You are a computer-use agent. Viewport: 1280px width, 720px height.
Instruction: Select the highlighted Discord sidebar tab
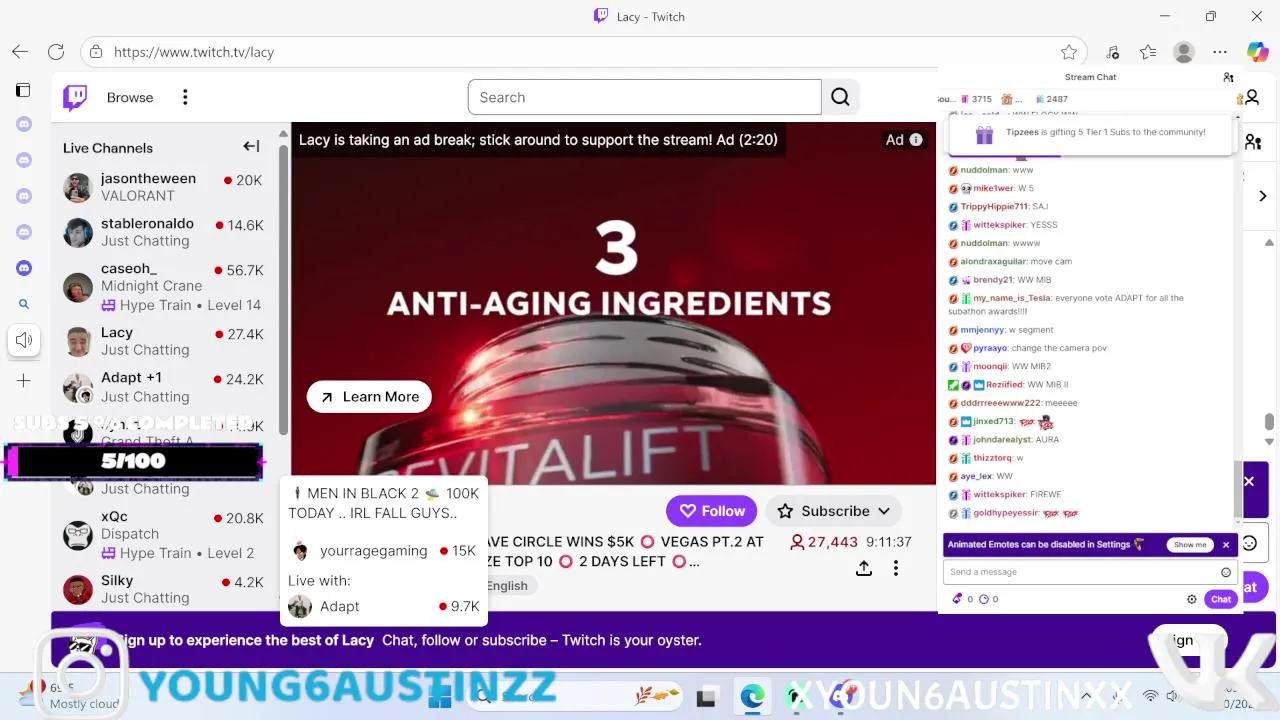coord(24,268)
